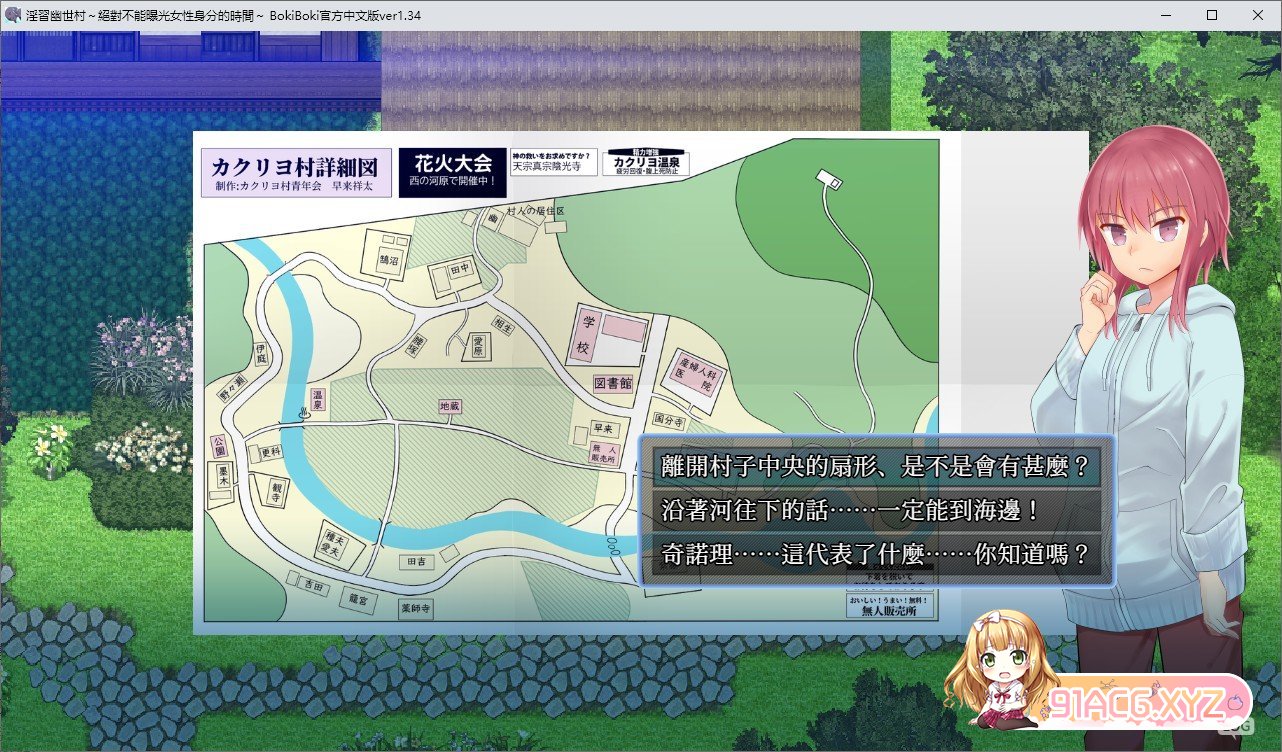
Task: Click the 花火大会 fireworks festival banner
Action: click(x=453, y=172)
